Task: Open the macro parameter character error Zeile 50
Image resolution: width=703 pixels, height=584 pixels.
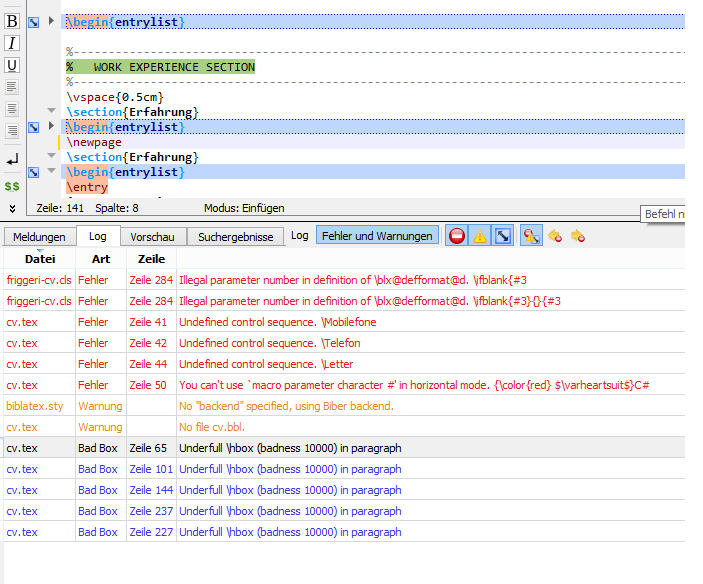Action: pos(344,385)
